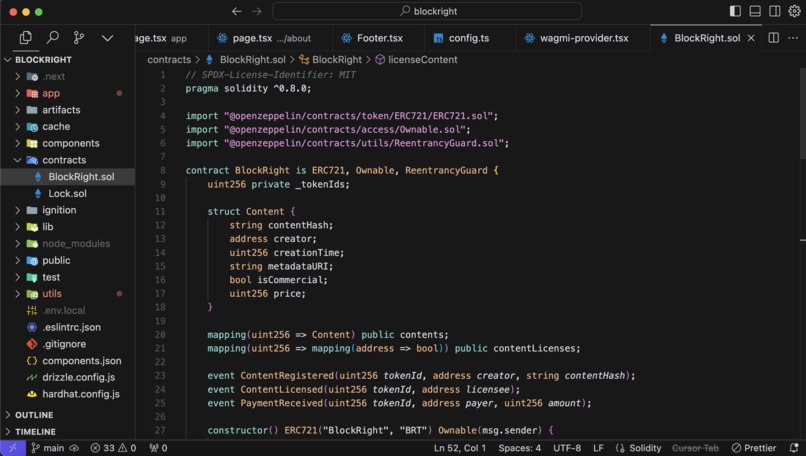Open the editor more actions menu
Image resolution: width=806 pixels, height=456 pixels.
(793, 38)
